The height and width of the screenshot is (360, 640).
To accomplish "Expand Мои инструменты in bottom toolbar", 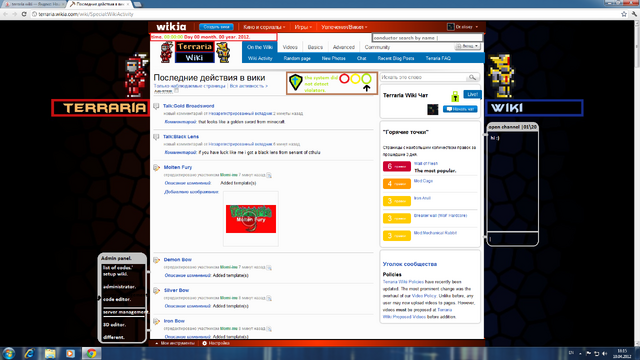I will pos(175,343).
